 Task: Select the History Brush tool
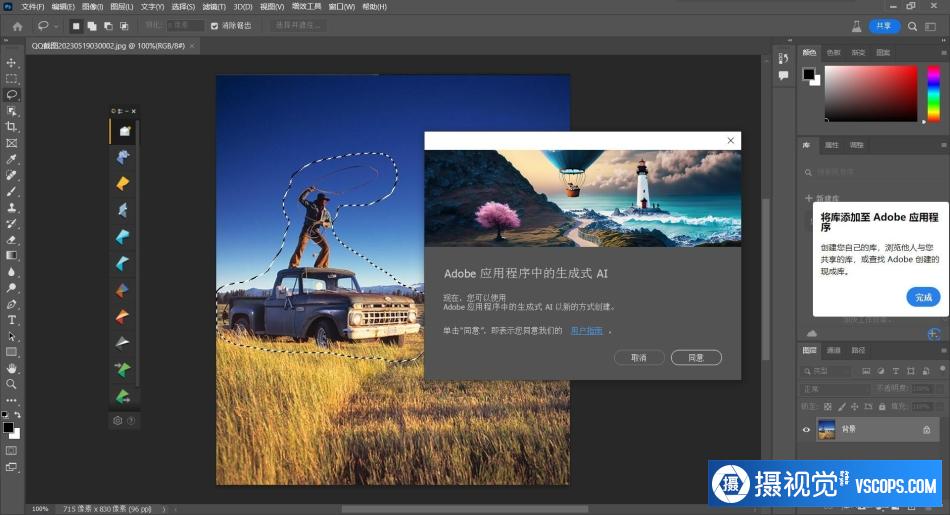[11, 224]
